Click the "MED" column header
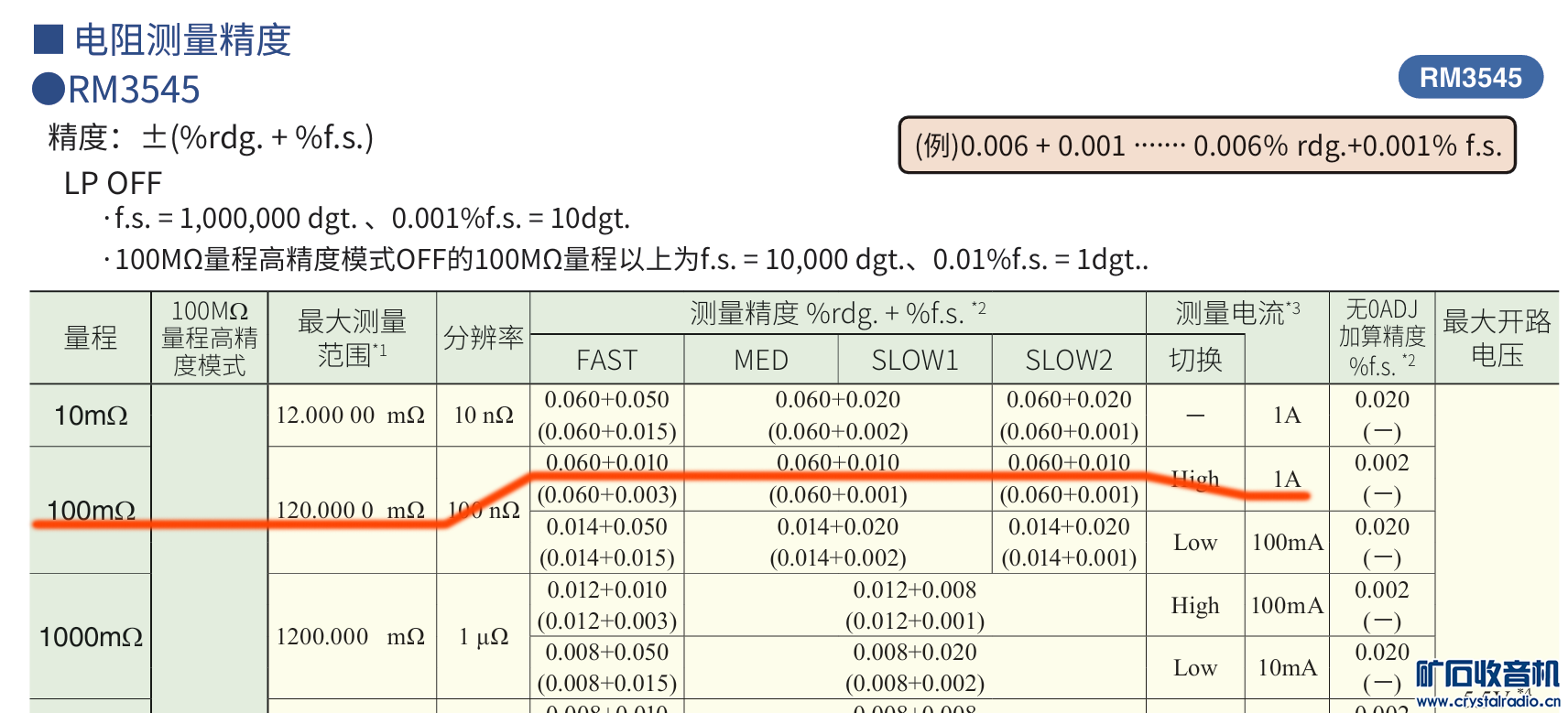The height and width of the screenshot is (713, 1568). click(761, 360)
